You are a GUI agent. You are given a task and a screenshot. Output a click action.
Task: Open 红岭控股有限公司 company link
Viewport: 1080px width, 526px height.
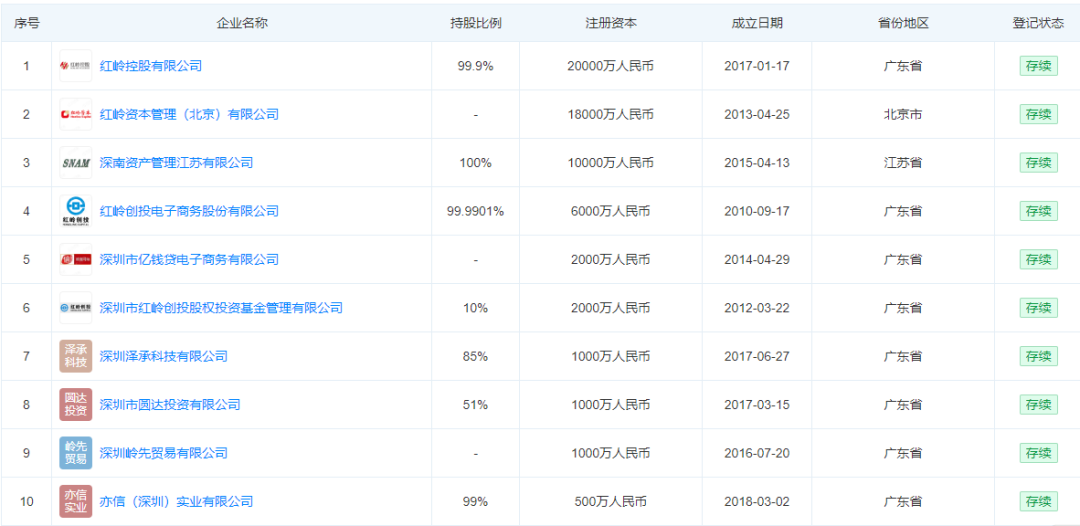(x=151, y=66)
